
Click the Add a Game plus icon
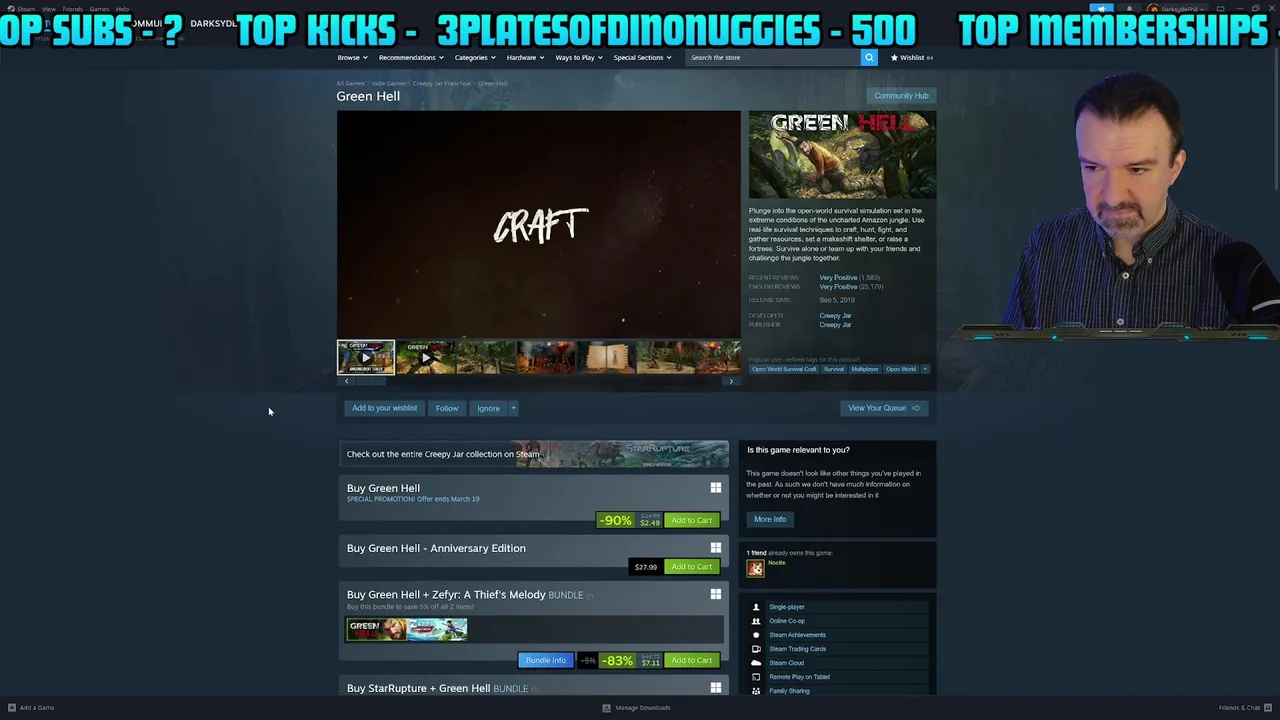12,708
